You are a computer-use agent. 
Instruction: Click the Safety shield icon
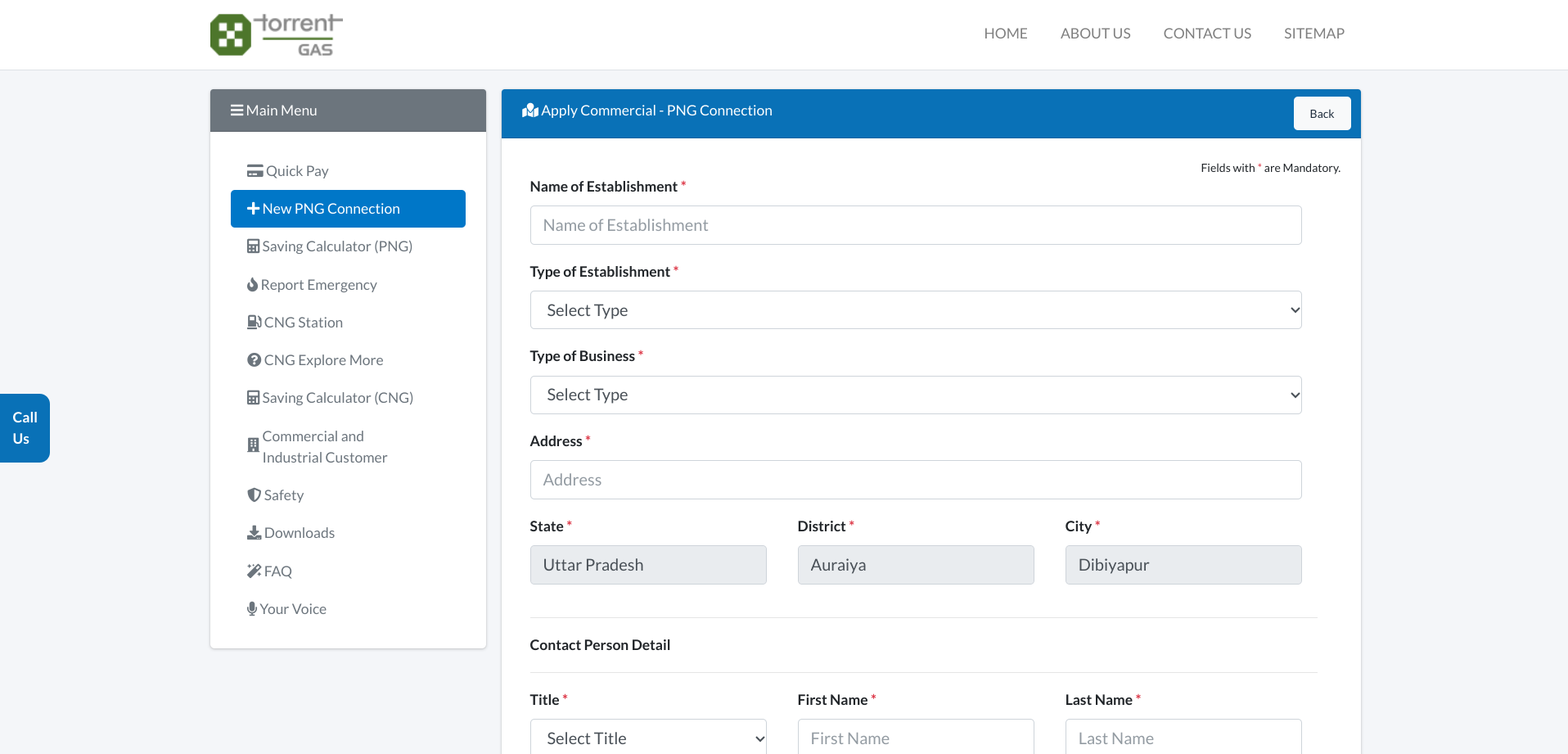[254, 495]
